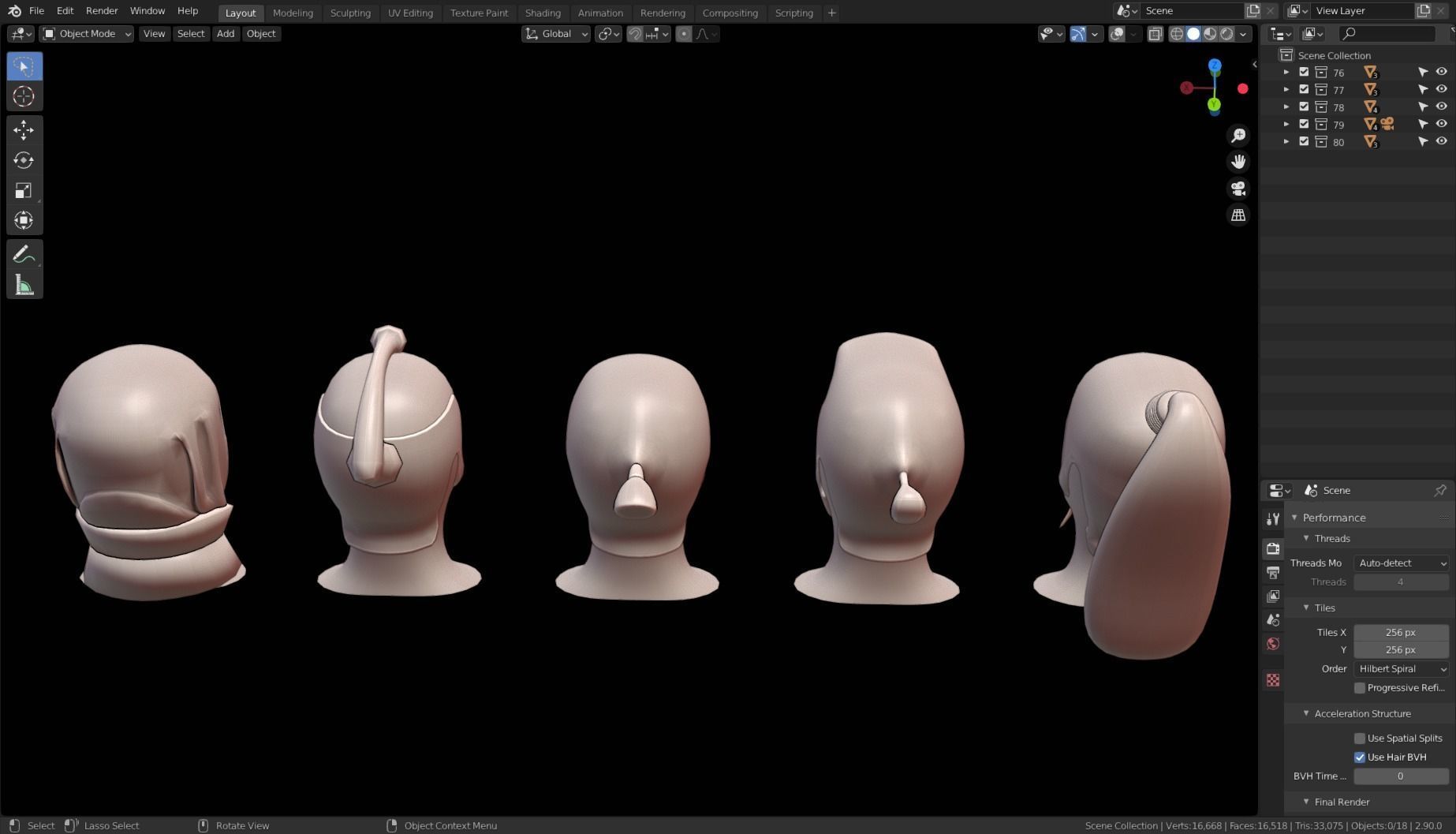Pick the Rotate tool
1456x834 pixels.
coord(24,160)
